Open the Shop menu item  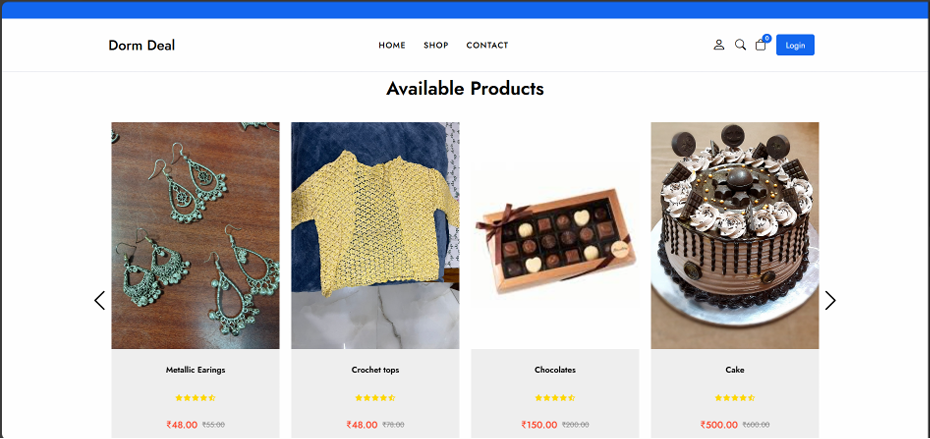[x=436, y=45]
